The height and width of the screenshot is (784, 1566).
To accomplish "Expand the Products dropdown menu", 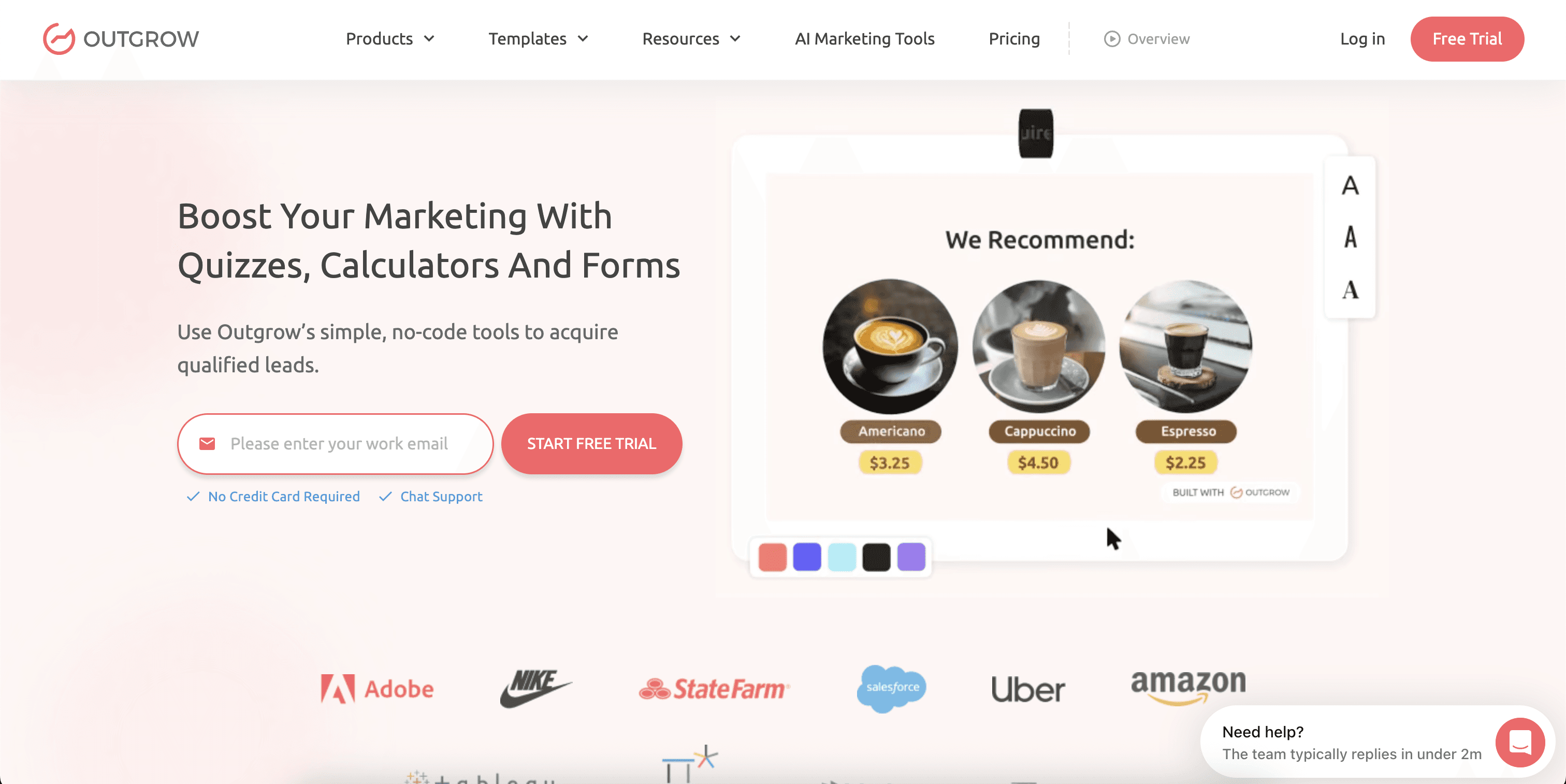I will tap(390, 39).
